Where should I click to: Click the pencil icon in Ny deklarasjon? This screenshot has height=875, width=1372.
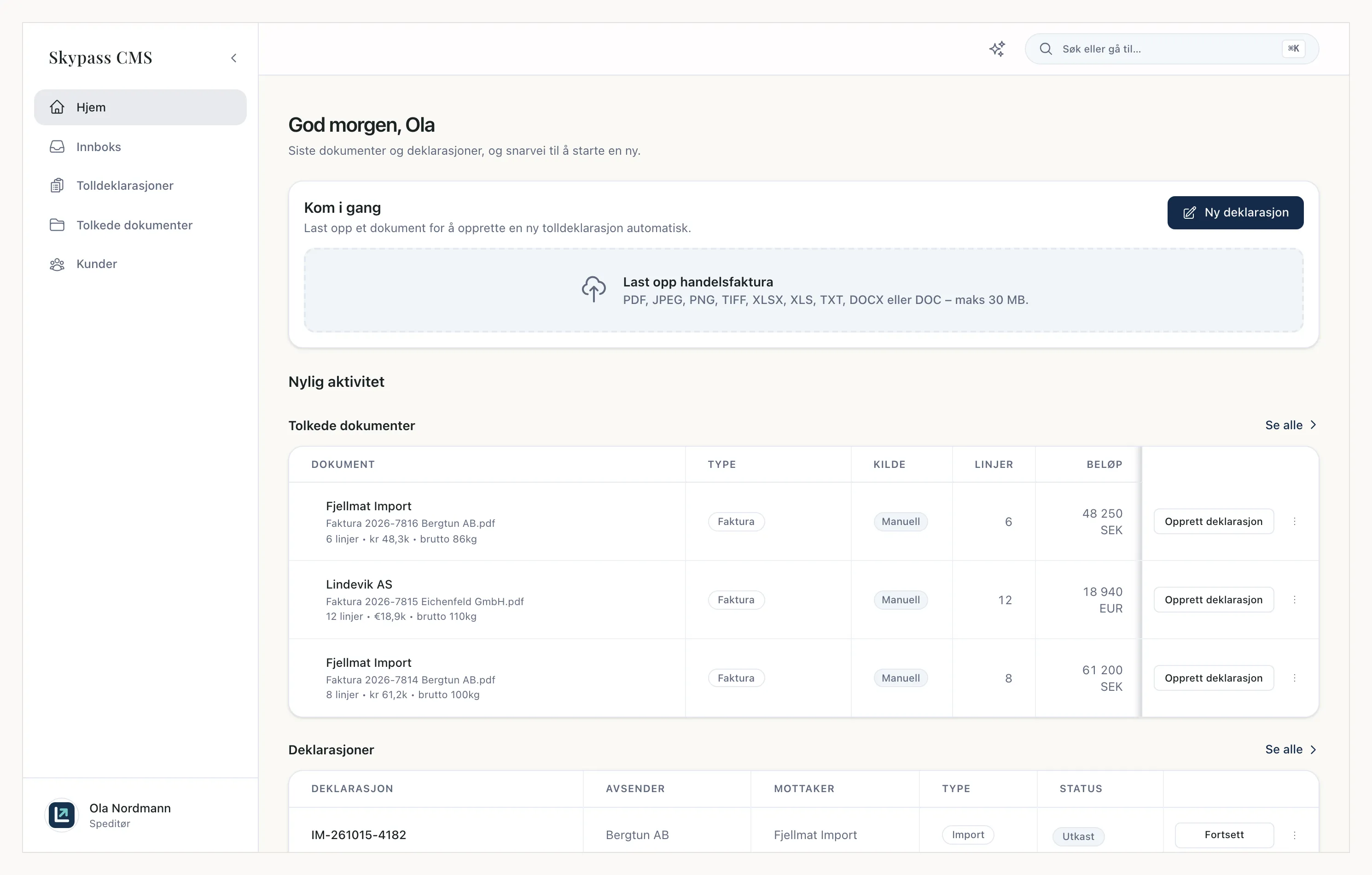1190,213
